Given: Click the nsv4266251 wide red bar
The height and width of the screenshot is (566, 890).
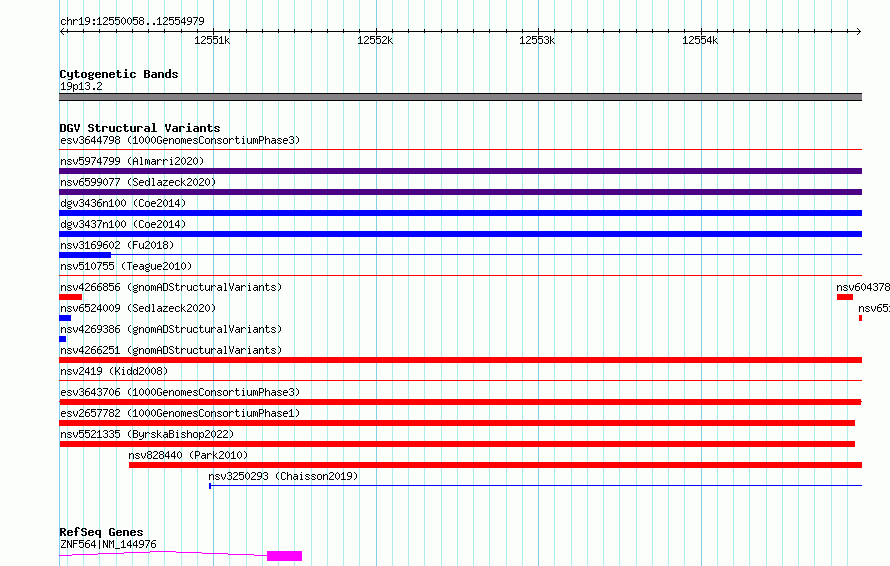Looking at the screenshot, I should [x=460, y=360].
